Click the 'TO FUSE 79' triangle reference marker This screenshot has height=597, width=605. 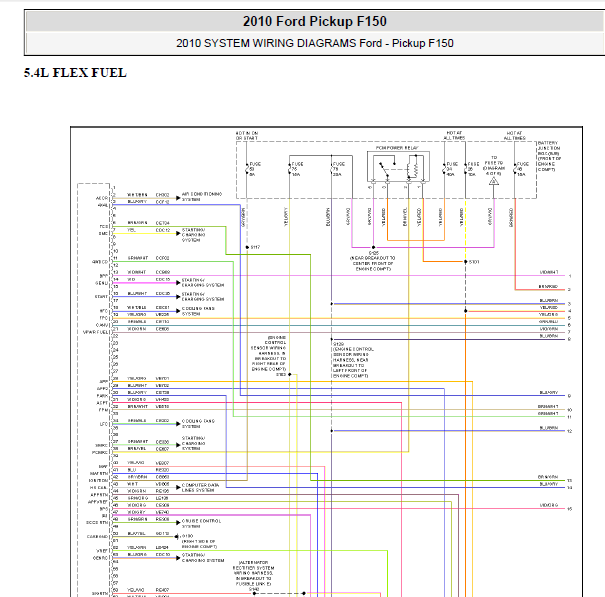point(494,181)
